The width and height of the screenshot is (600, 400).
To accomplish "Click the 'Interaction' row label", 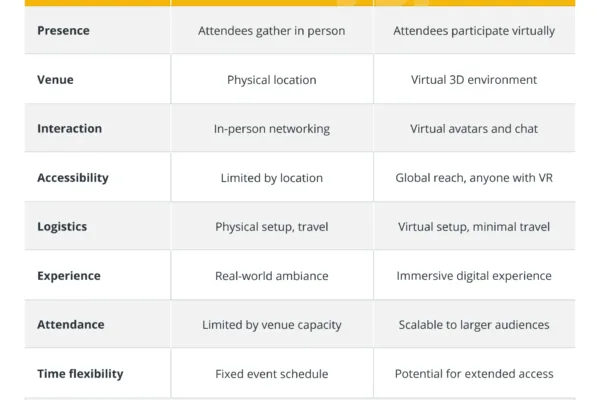I will tap(69, 129).
